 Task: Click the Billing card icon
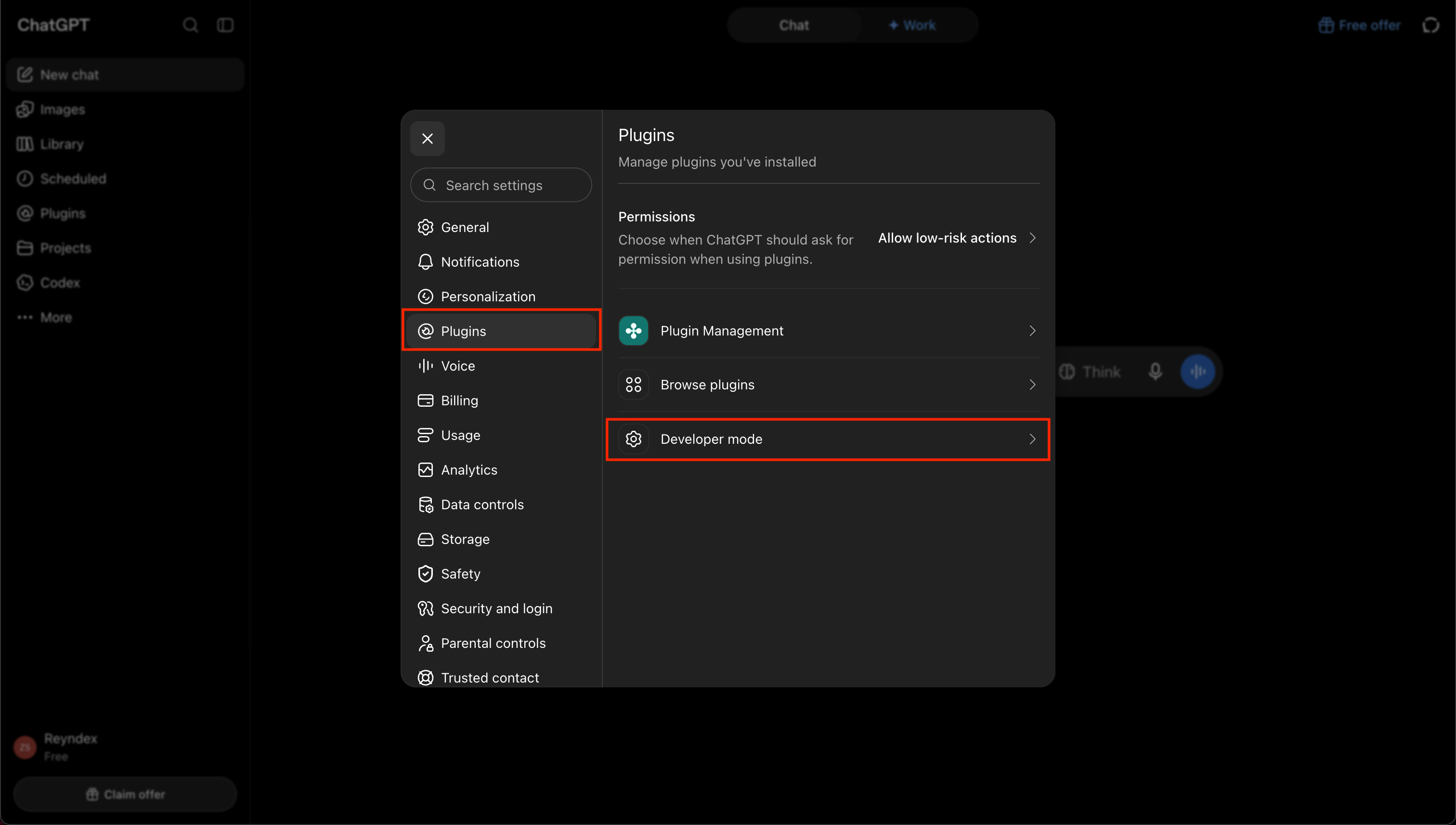[426, 400]
